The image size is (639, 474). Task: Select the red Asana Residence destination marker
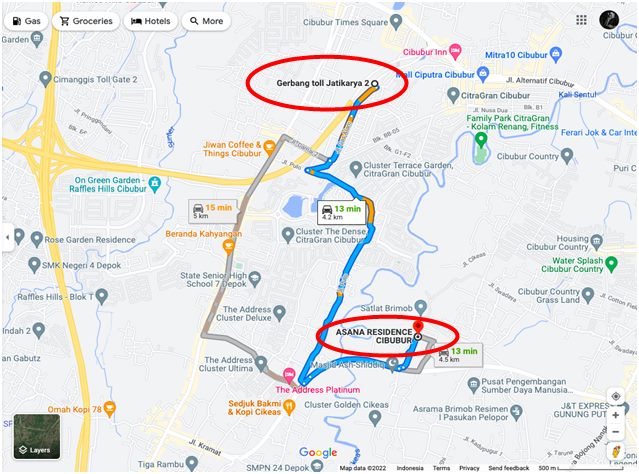pos(417,327)
